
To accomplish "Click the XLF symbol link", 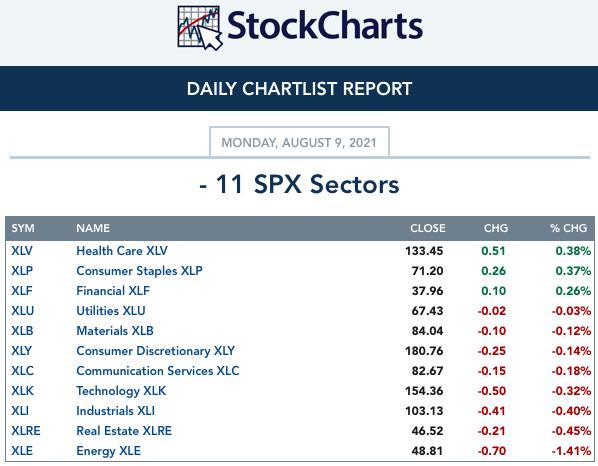I will pos(22,291).
